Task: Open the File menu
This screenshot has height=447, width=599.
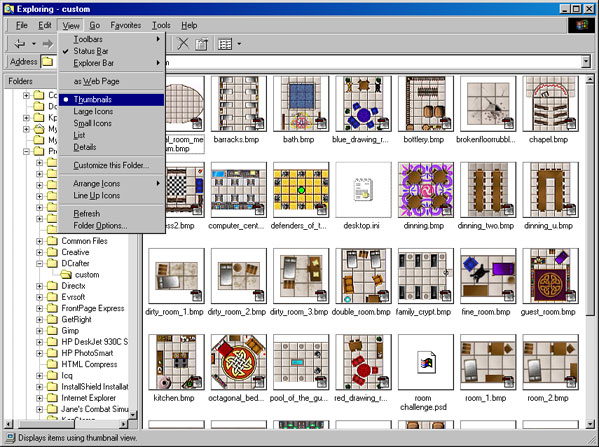Action: pos(22,26)
